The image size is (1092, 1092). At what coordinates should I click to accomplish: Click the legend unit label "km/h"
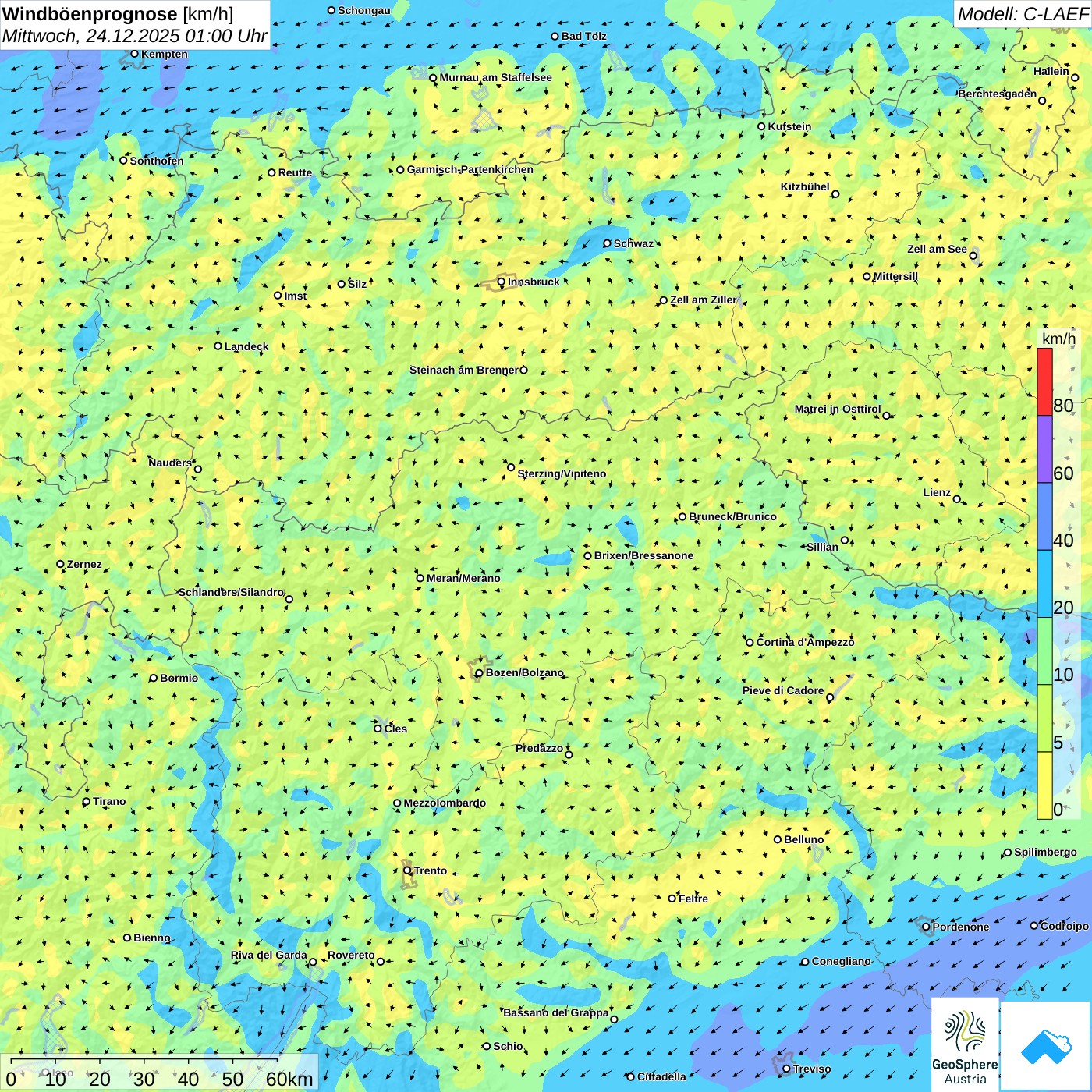[x=1058, y=339]
